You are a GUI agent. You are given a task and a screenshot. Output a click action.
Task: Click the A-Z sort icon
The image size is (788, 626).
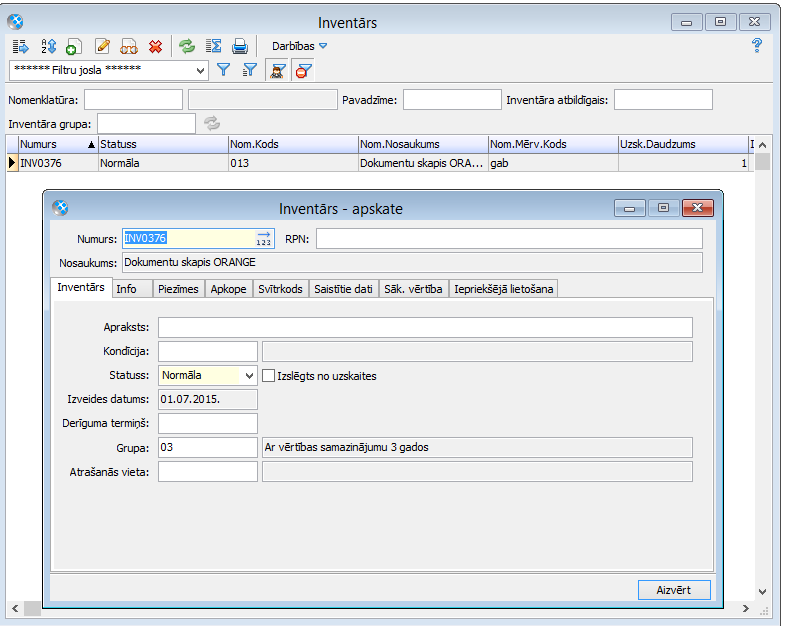click(x=48, y=46)
